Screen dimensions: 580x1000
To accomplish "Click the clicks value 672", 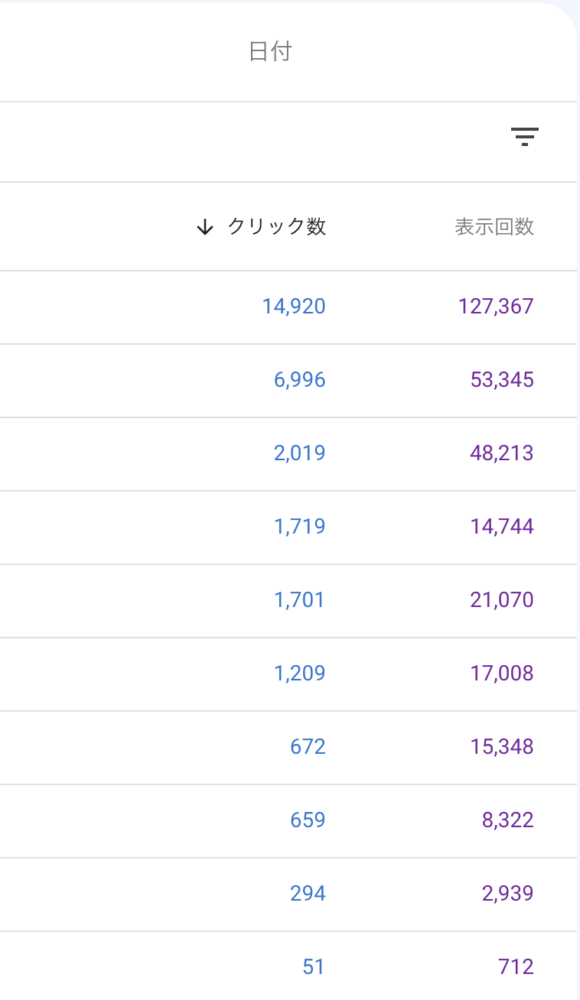I will coord(308,746).
